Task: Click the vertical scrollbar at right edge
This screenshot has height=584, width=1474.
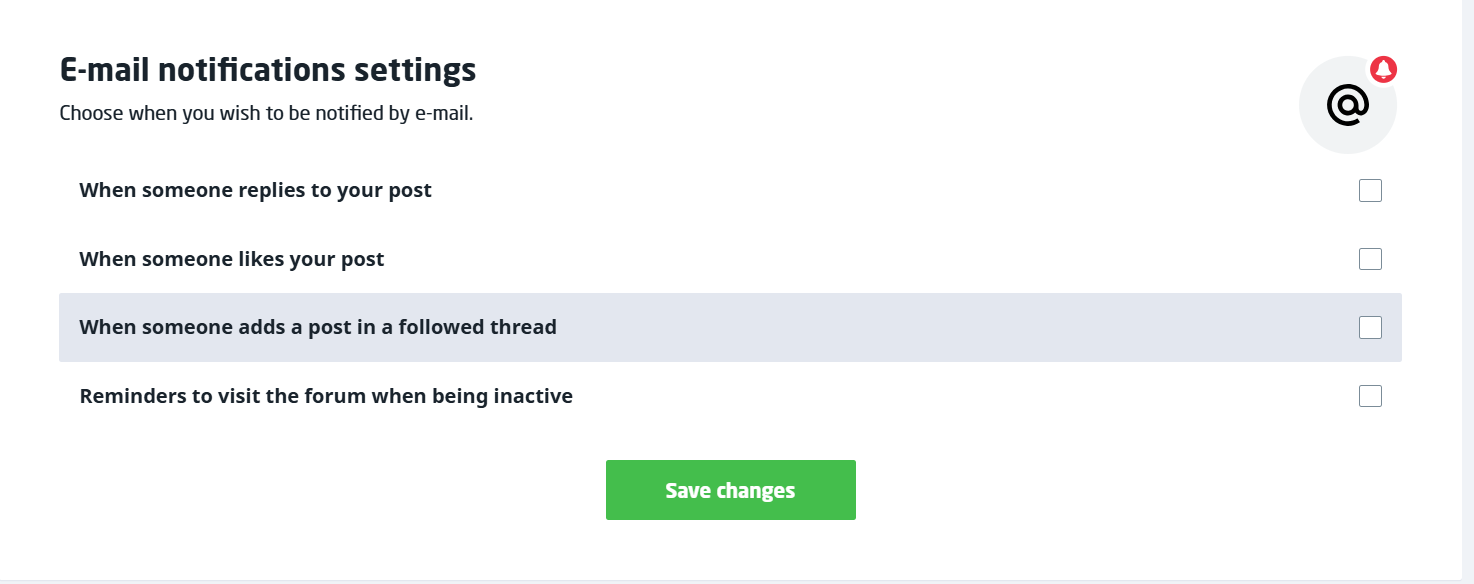Action: click(1468, 290)
